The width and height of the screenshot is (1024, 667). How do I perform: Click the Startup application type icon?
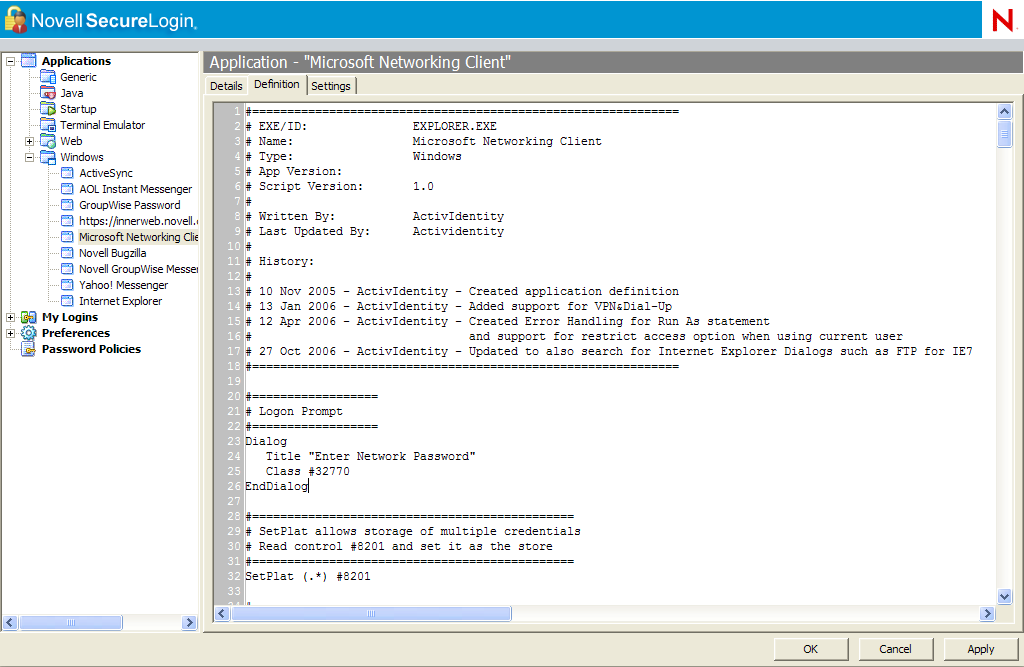(x=48, y=109)
